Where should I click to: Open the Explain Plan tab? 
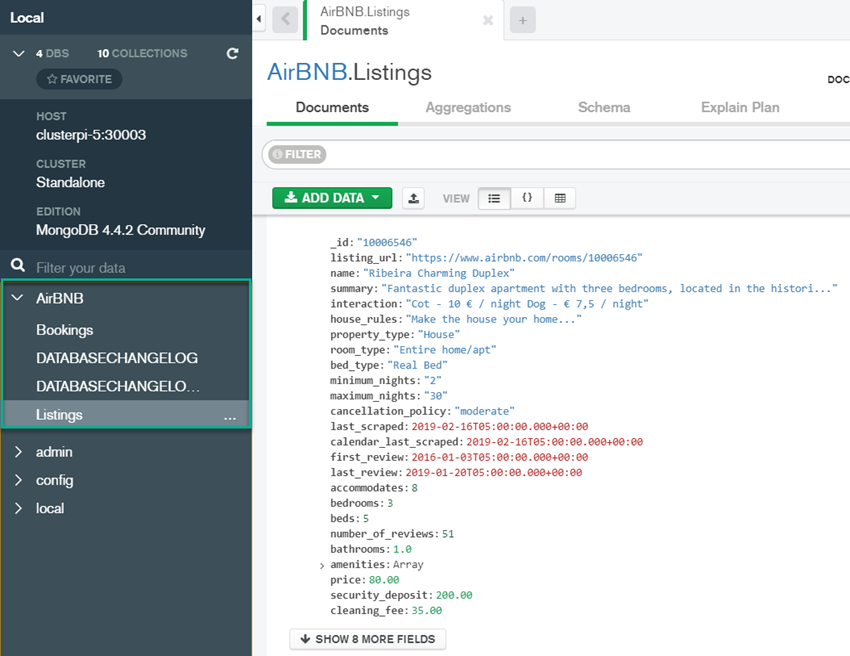[740, 107]
